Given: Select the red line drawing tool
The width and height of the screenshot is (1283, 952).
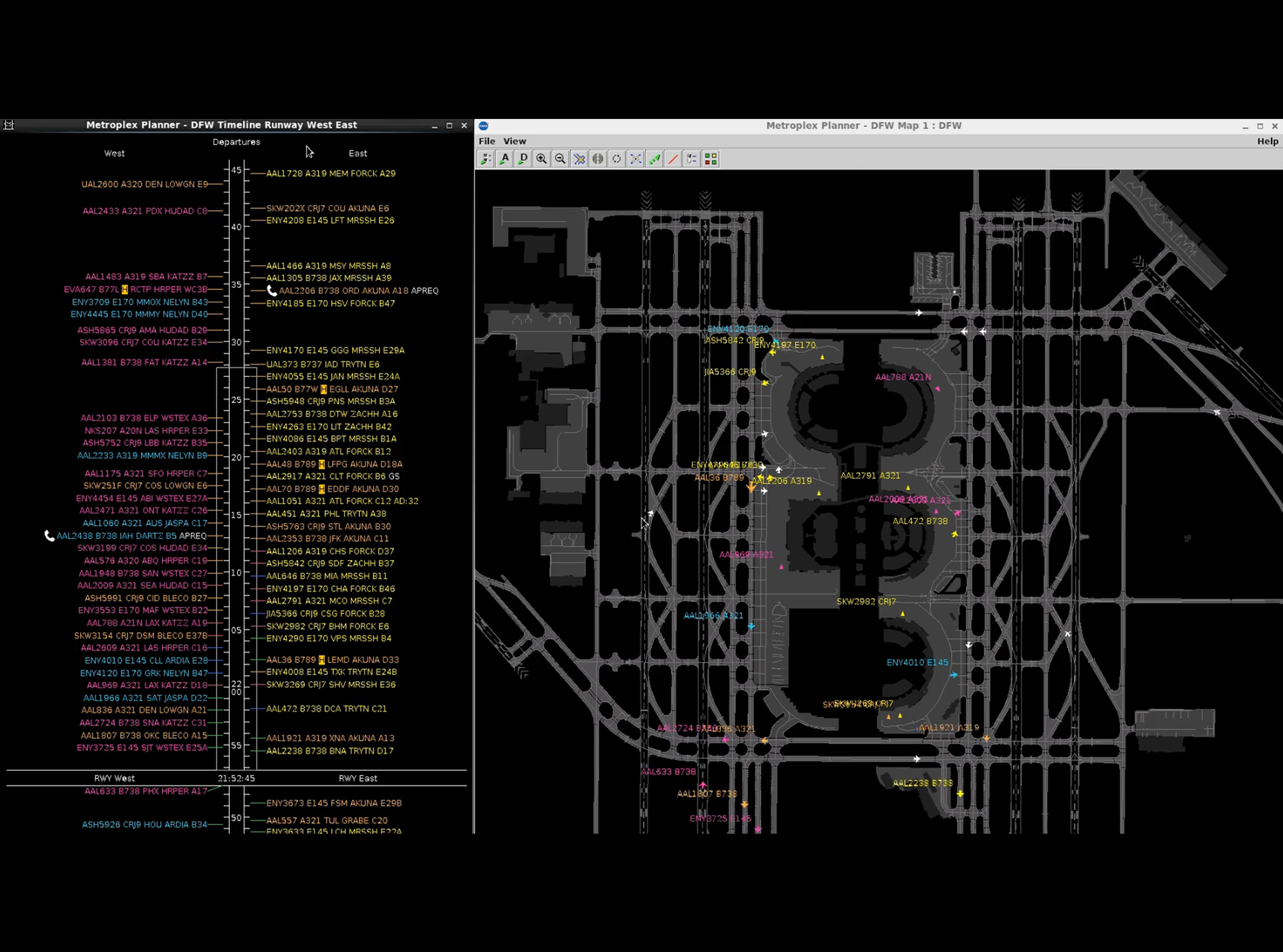Looking at the screenshot, I should pyautogui.click(x=673, y=158).
